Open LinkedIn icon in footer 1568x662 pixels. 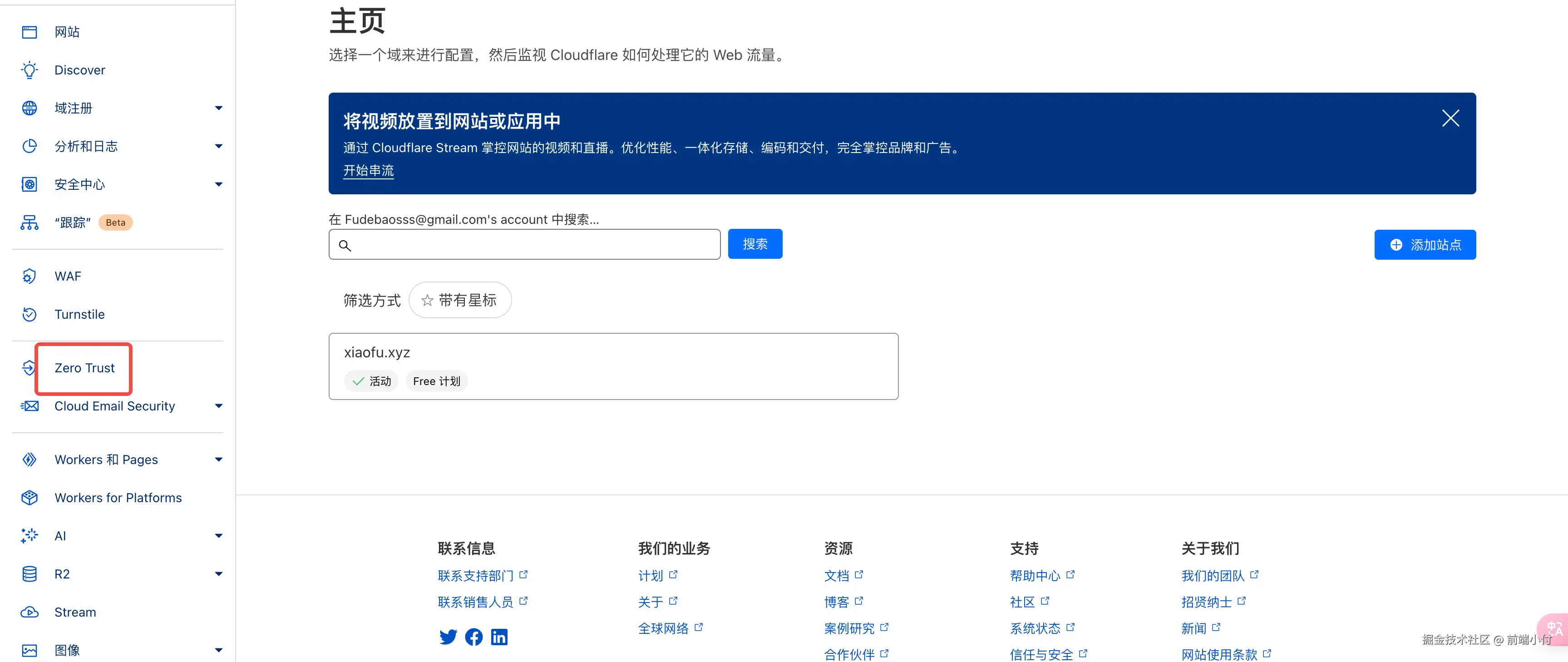point(499,637)
